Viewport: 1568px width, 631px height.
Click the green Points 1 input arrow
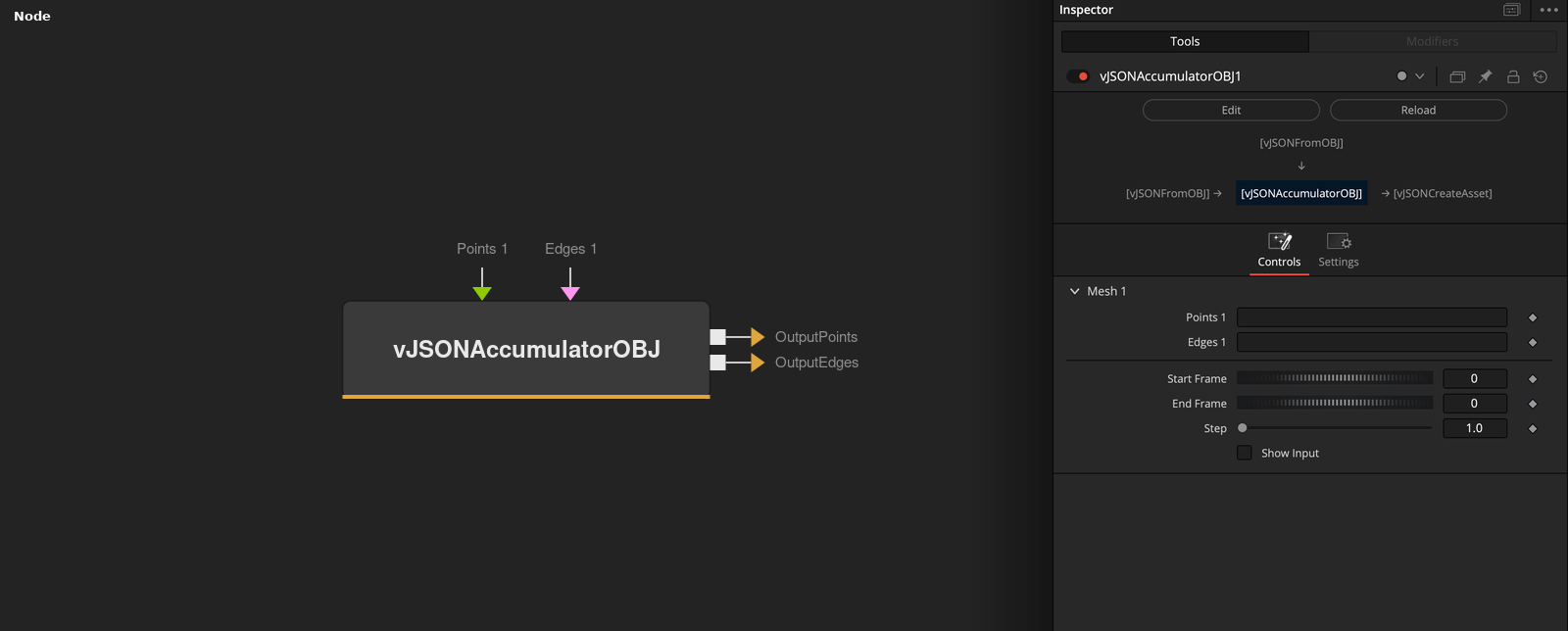482,293
